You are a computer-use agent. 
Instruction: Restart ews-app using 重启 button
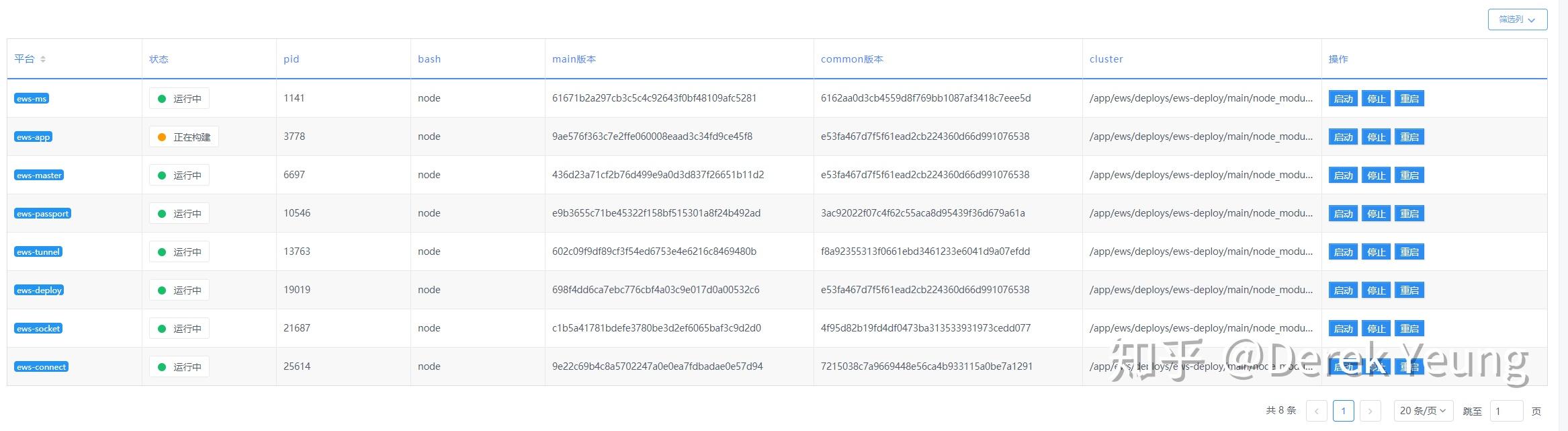(x=1409, y=137)
